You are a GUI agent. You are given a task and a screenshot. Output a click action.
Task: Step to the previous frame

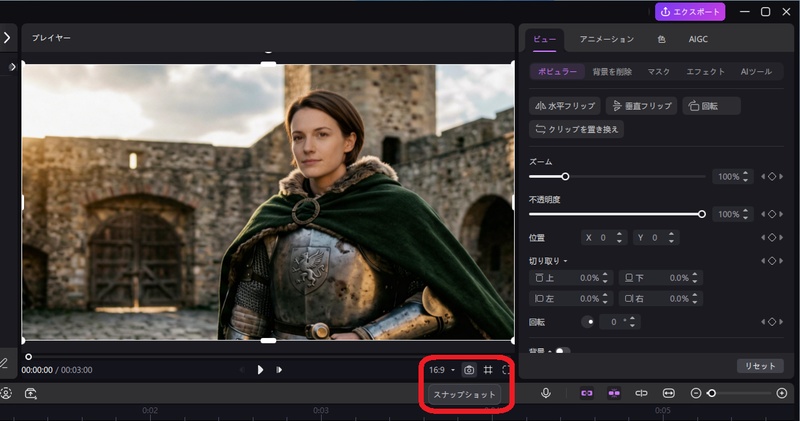coord(242,369)
